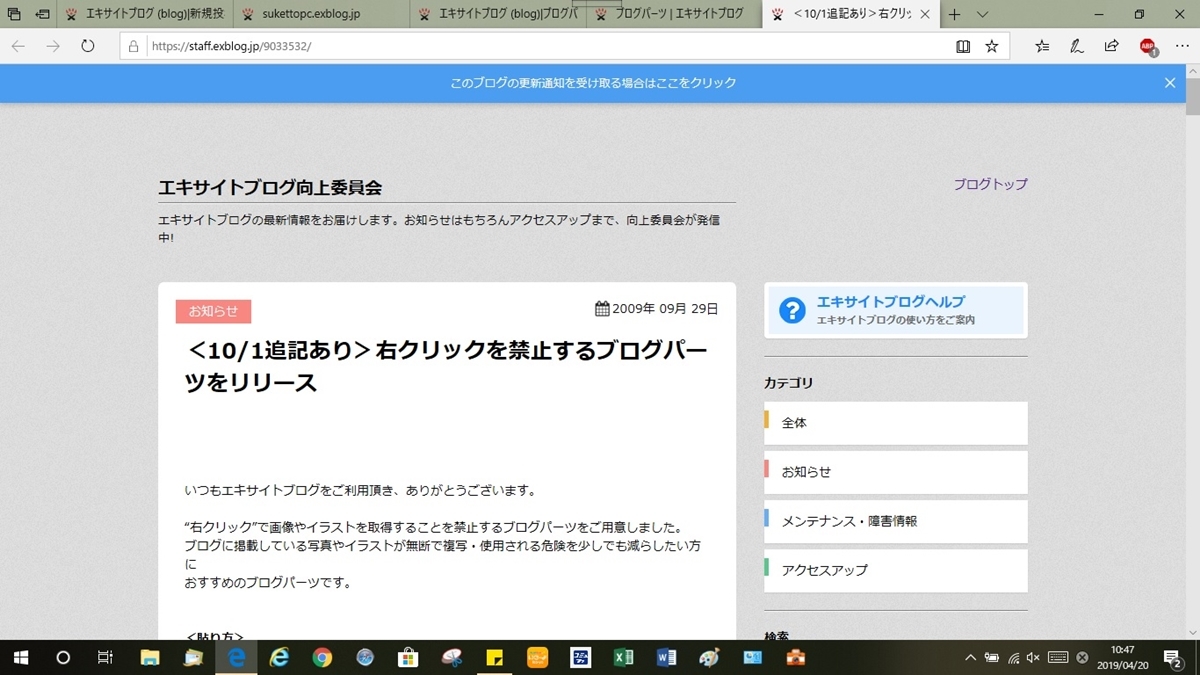The width and height of the screenshot is (1200, 675).
Task: Click the address bar URL field
Action: click(x=545, y=46)
